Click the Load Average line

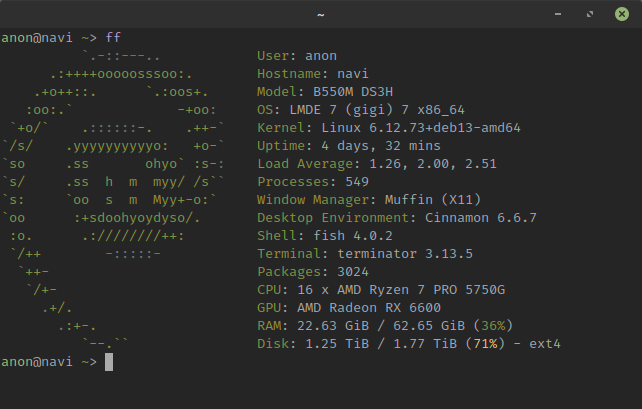377,164
